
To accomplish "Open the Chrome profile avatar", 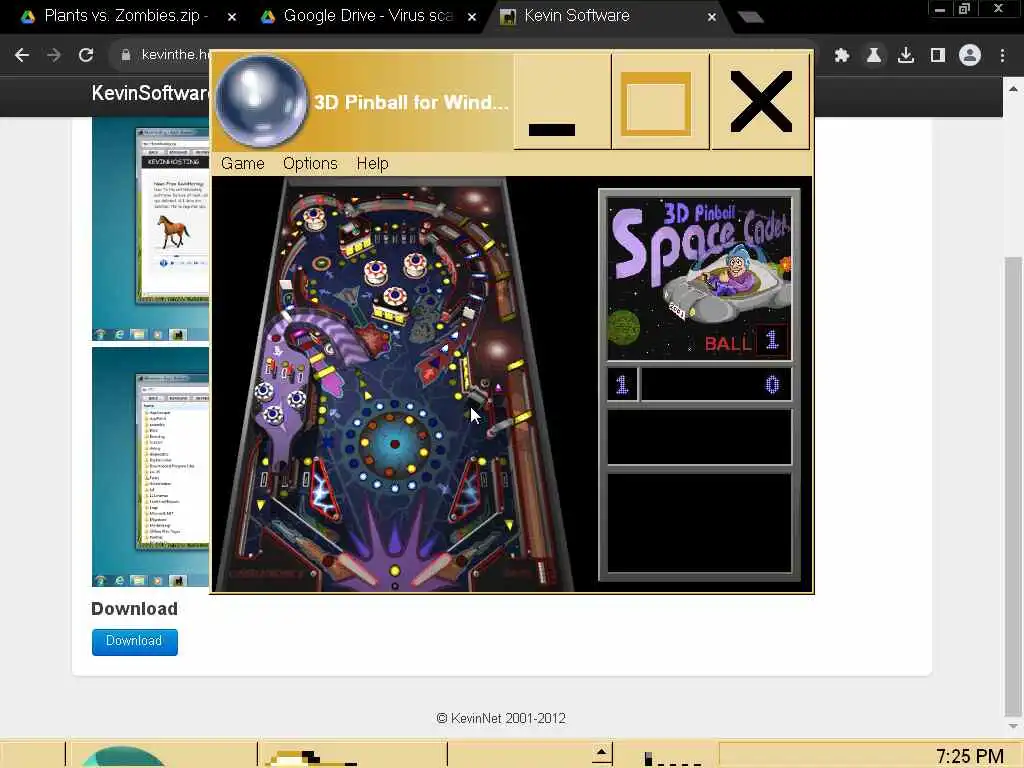I will pos(970,56).
